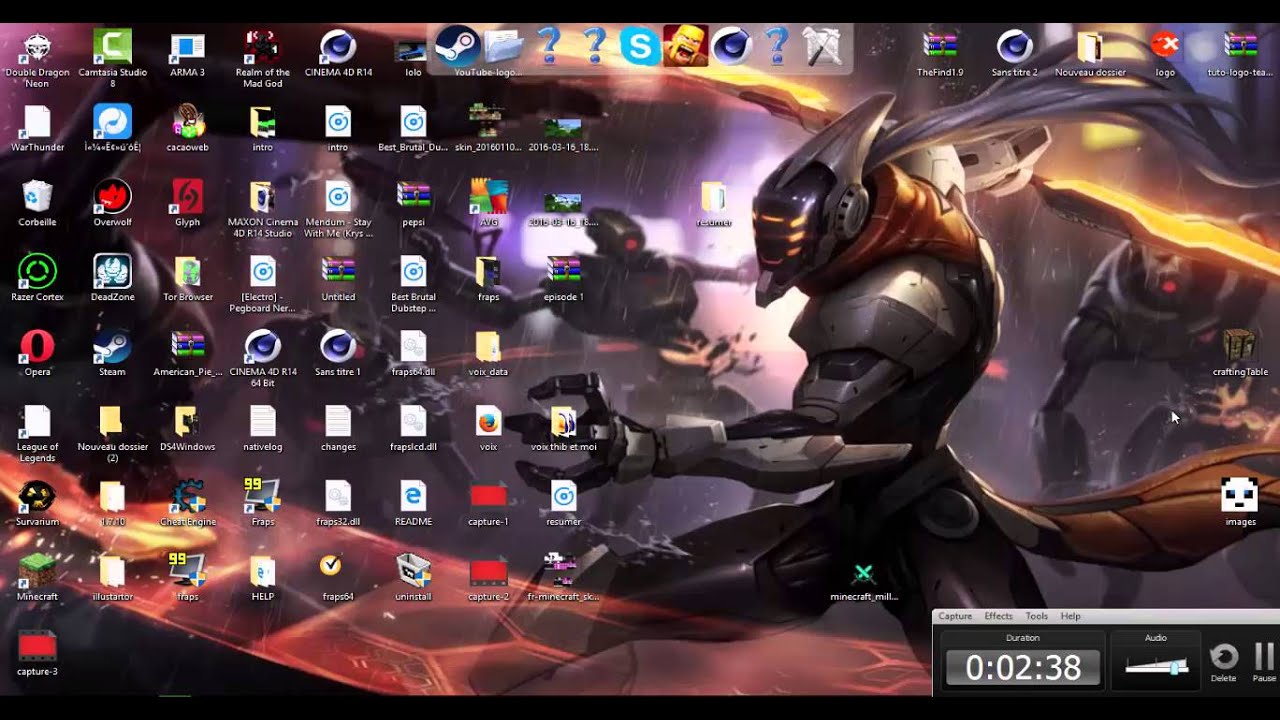Open the Sans titre 1 Cinema file
The height and width of the screenshot is (720, 1280).
click(338, 347)
